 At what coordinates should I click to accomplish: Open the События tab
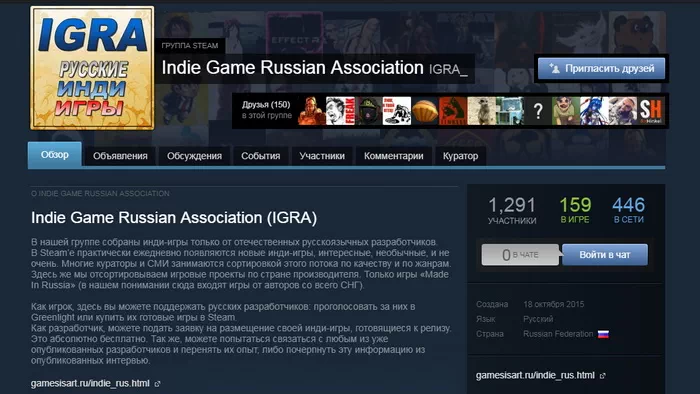tap(261, 156)
